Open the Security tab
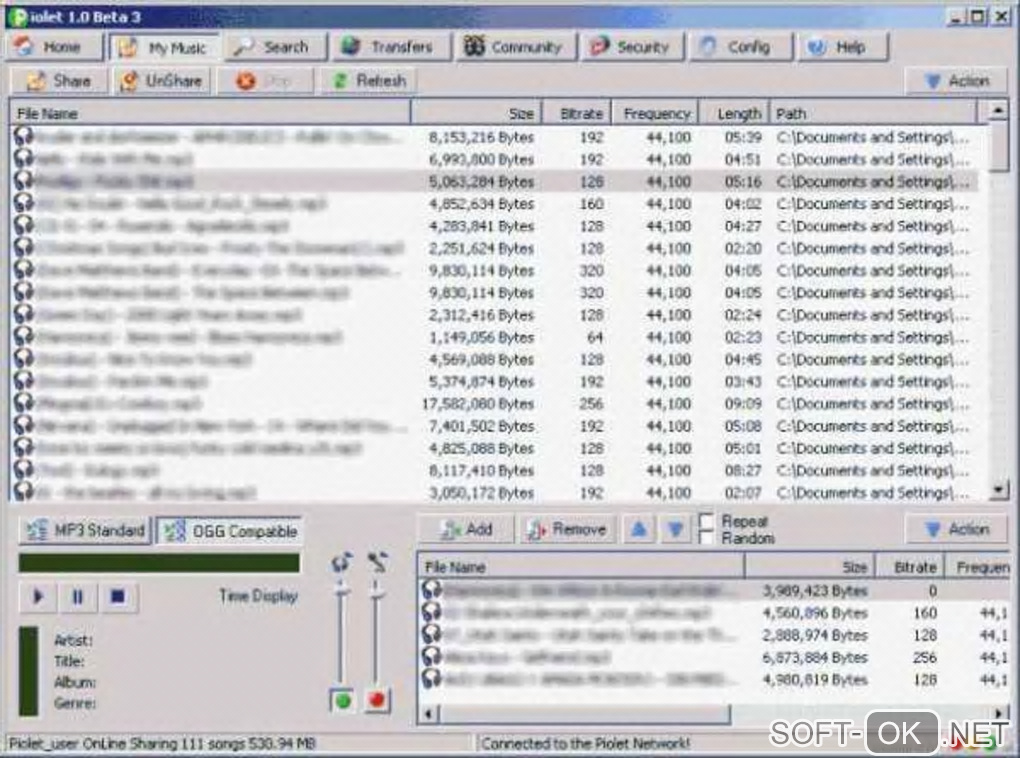This screenshot has height=758, width=1020. click(633, 47)
